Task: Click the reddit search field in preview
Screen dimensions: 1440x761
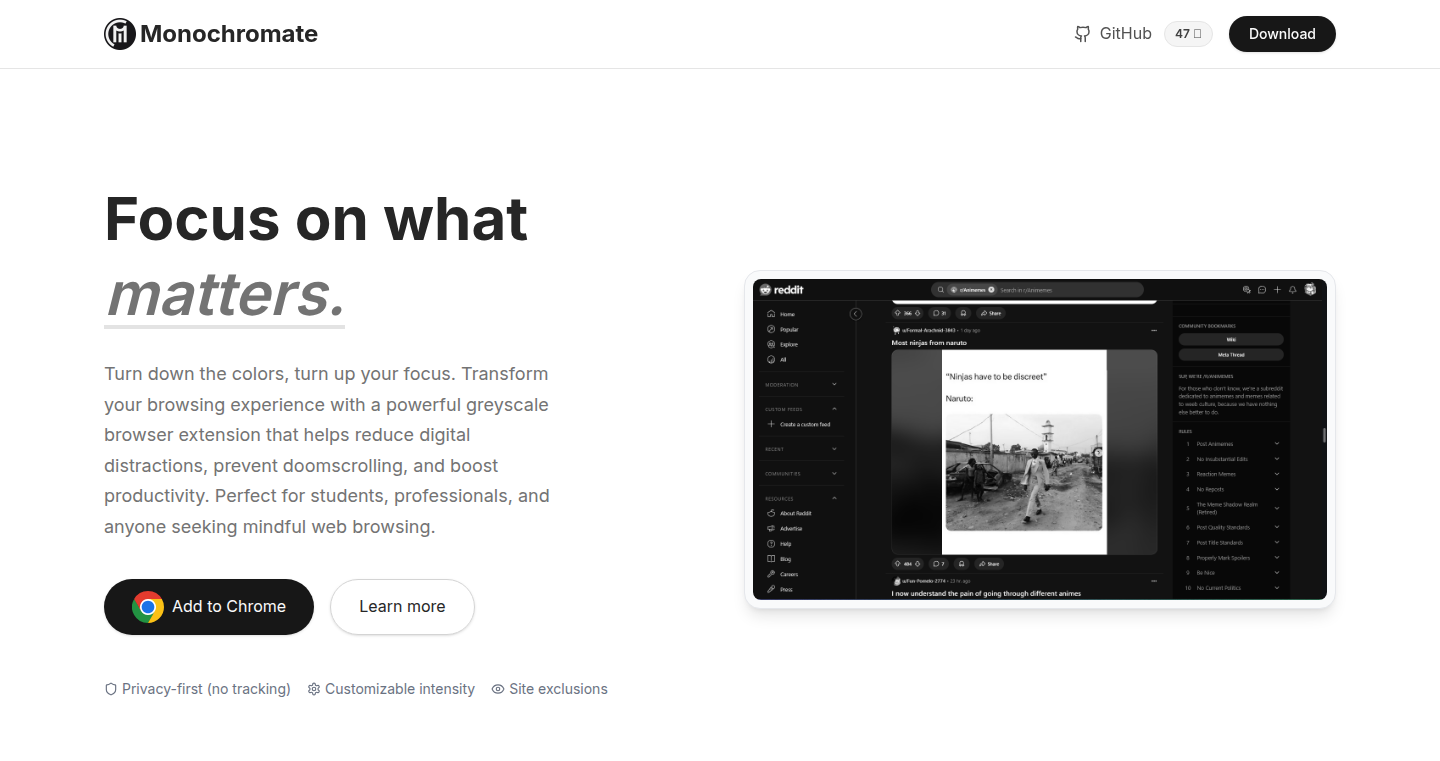Action: pos(1037,290)
